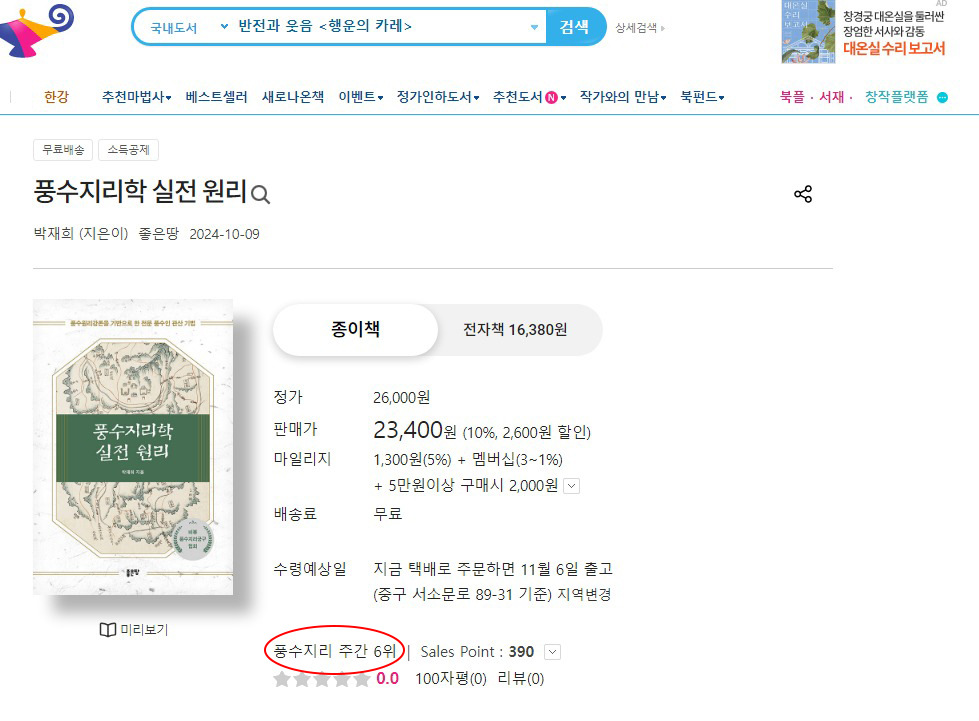The height and width of the screenshot is (721, 979).
Task: Click into the search input field
Action: point(380,27)
